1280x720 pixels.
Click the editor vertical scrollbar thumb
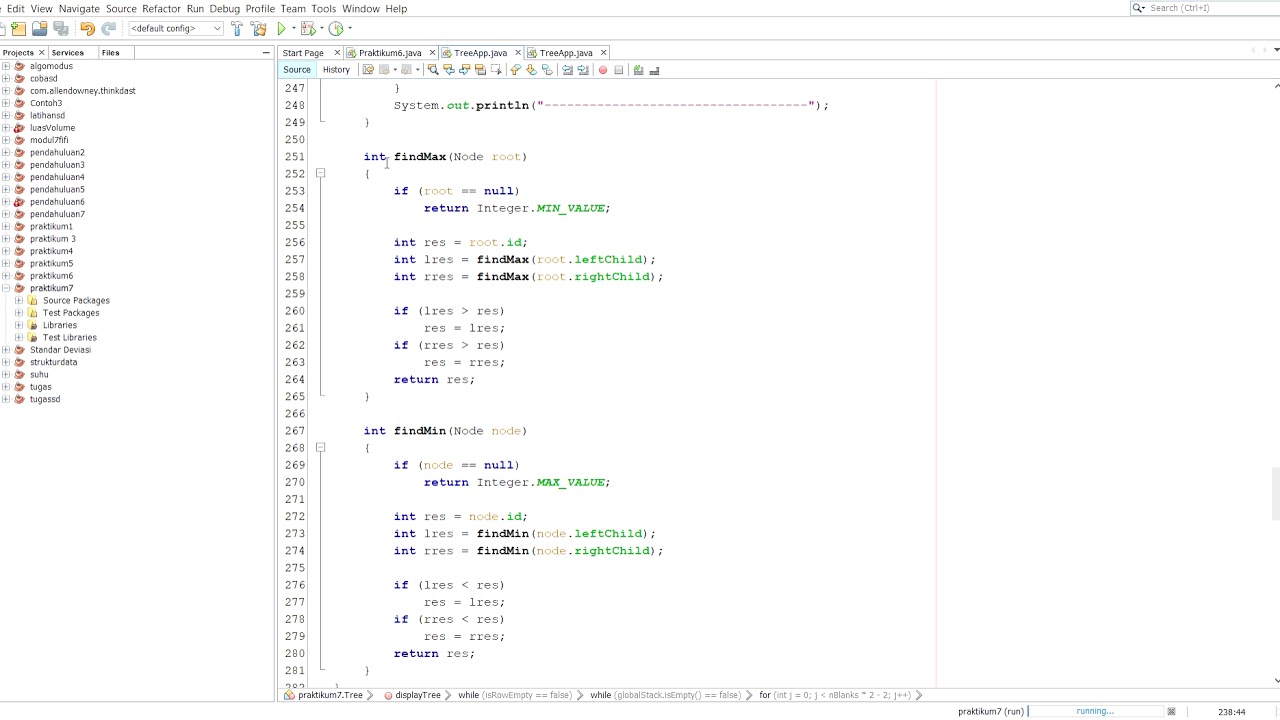pyautogui.click(x=1276, y=493)
